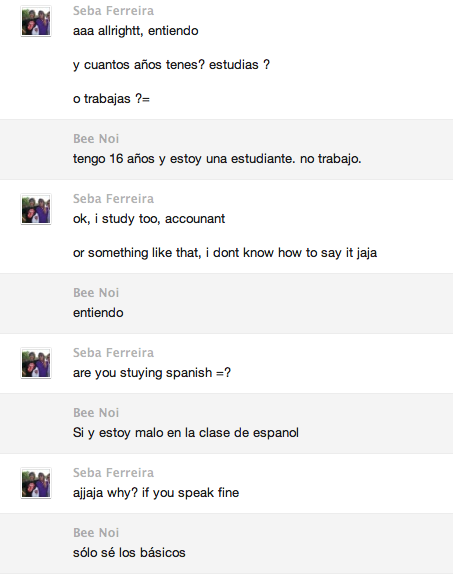453x574 pixels.
Task: Select the message 'or something like that' line
Action: [225, 253]
